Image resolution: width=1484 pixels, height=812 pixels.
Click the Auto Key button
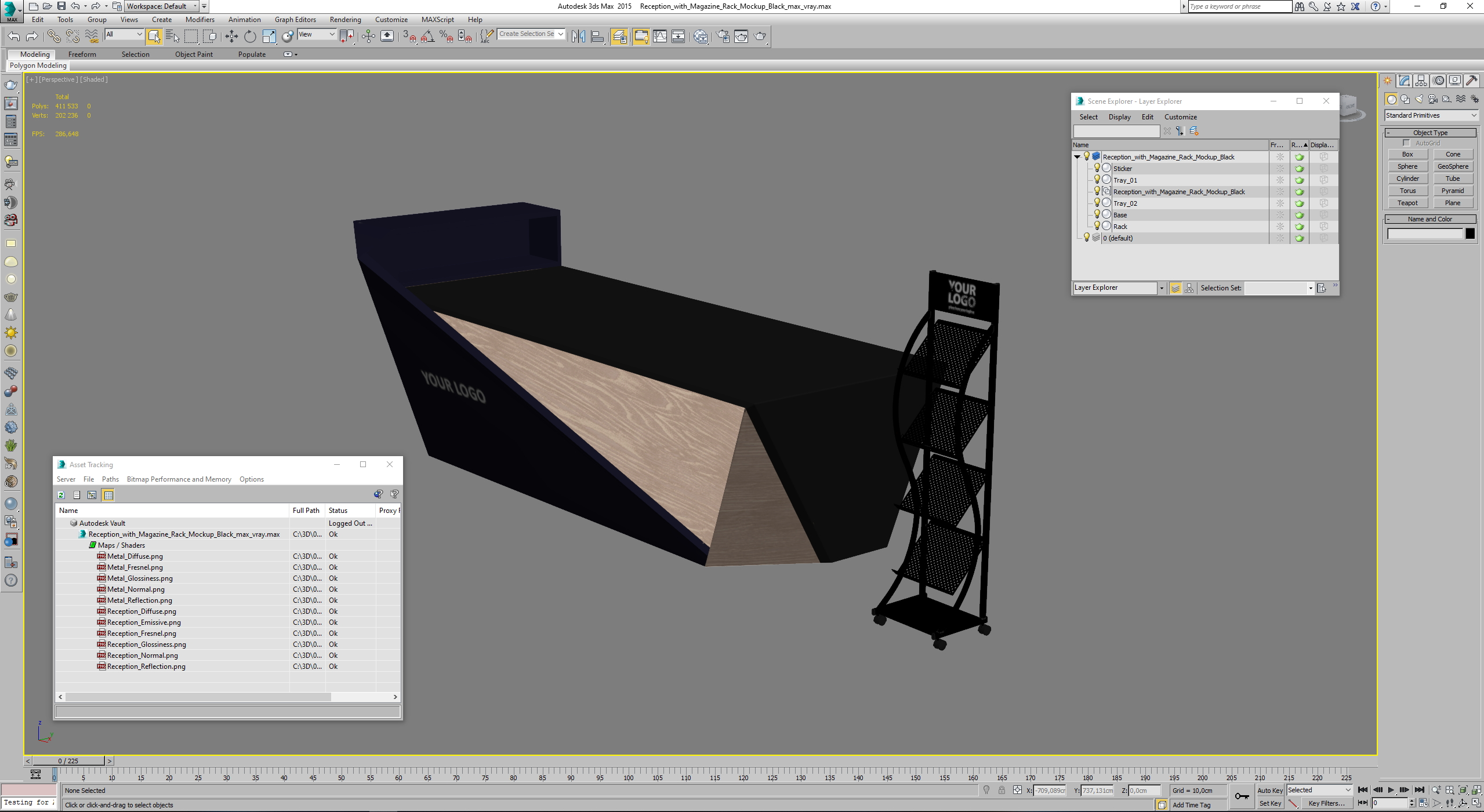click(x=1269, y=791)
